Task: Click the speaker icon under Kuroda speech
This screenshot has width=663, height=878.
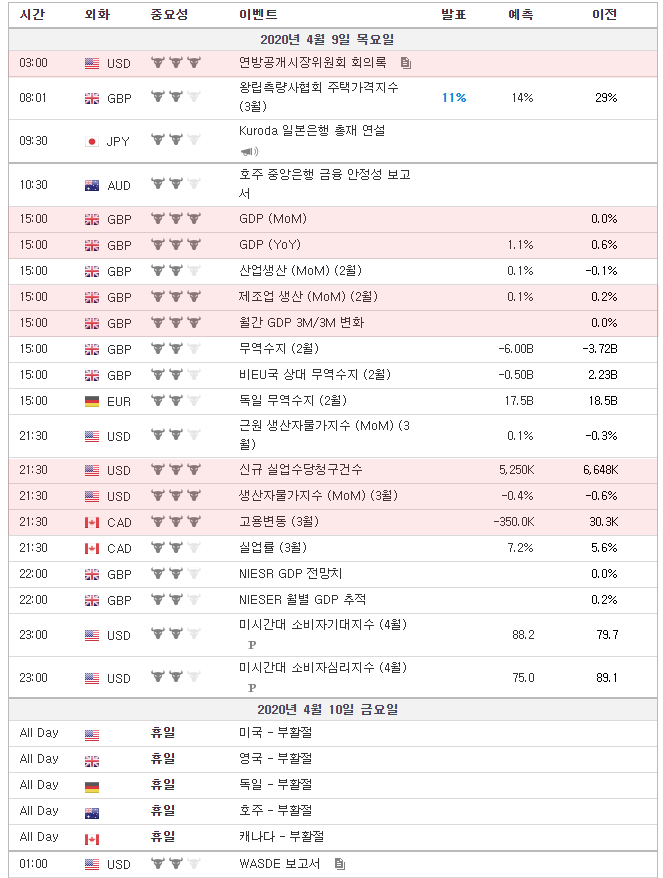Action: [250, 151]
